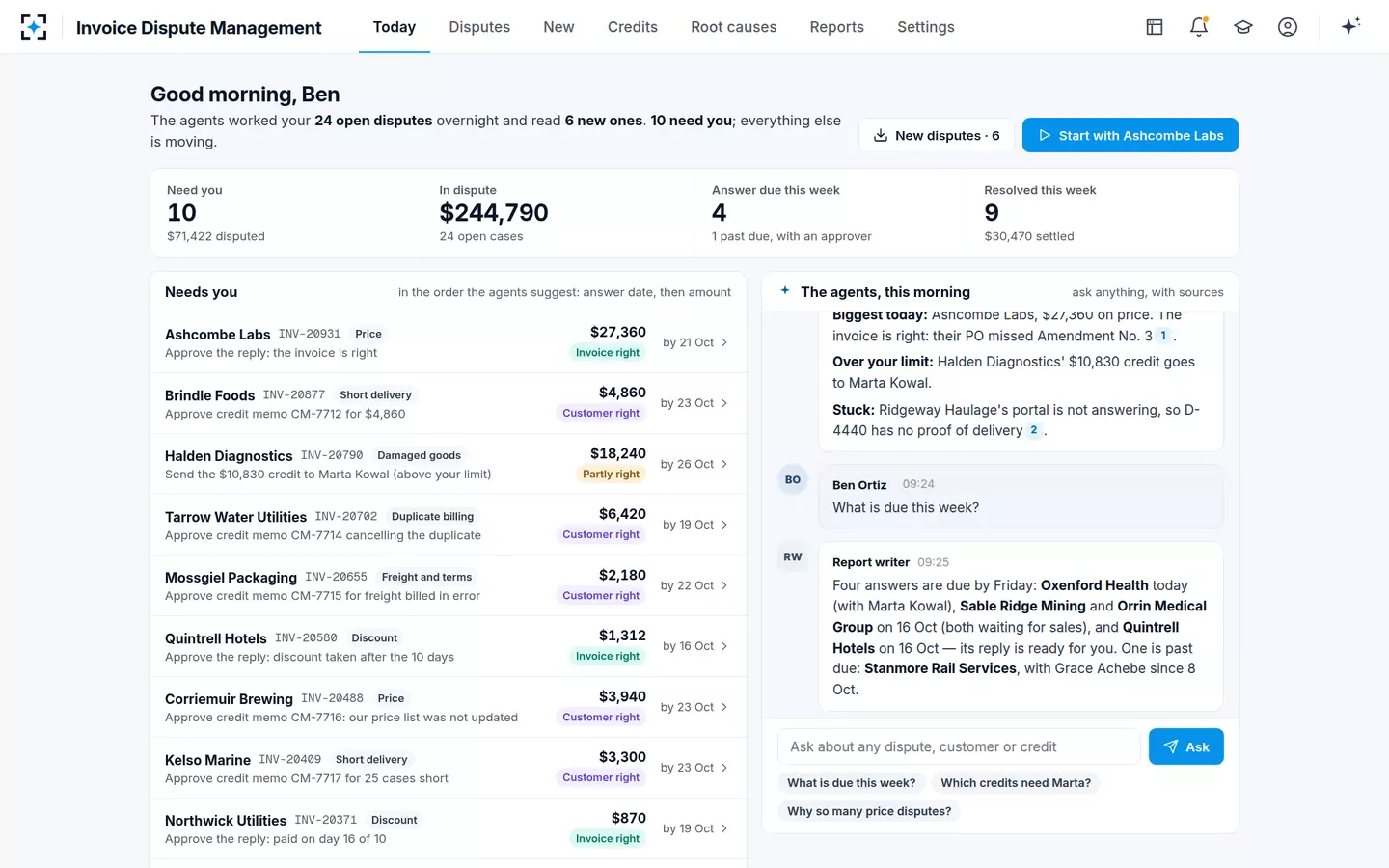Viewport: 1389px width, 868px height.
Task: Click the BO avatar beside Ben Ortiz's message
Action: [793, 479]
